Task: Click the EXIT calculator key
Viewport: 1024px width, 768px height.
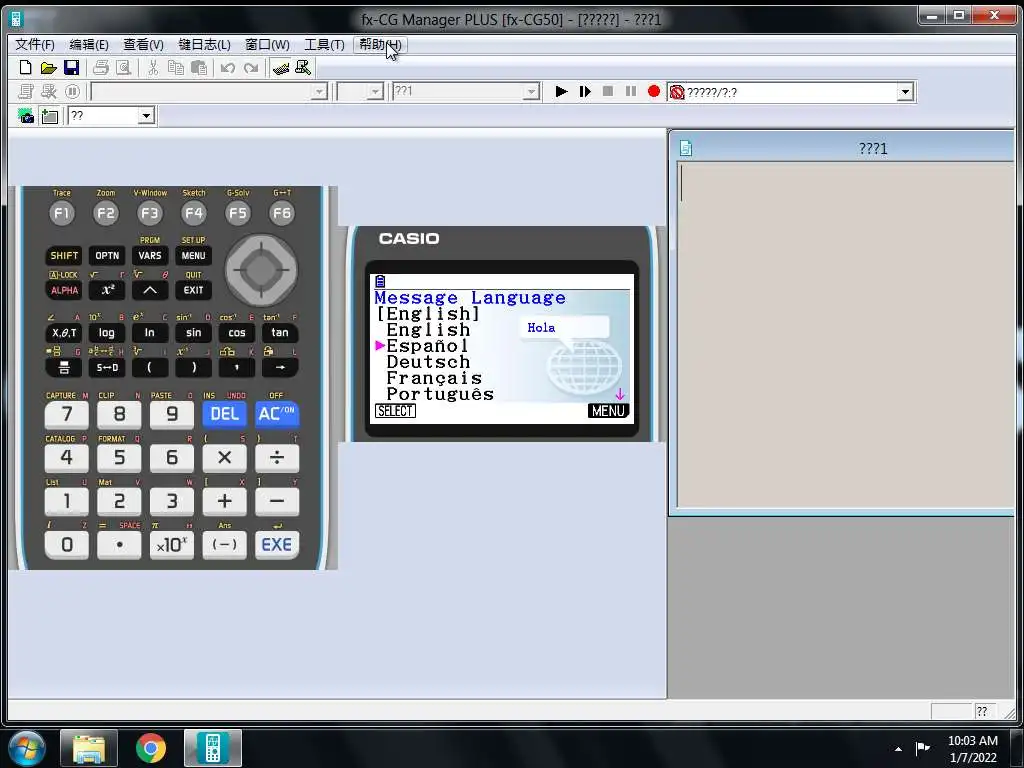Action: (x=193, y=290)
